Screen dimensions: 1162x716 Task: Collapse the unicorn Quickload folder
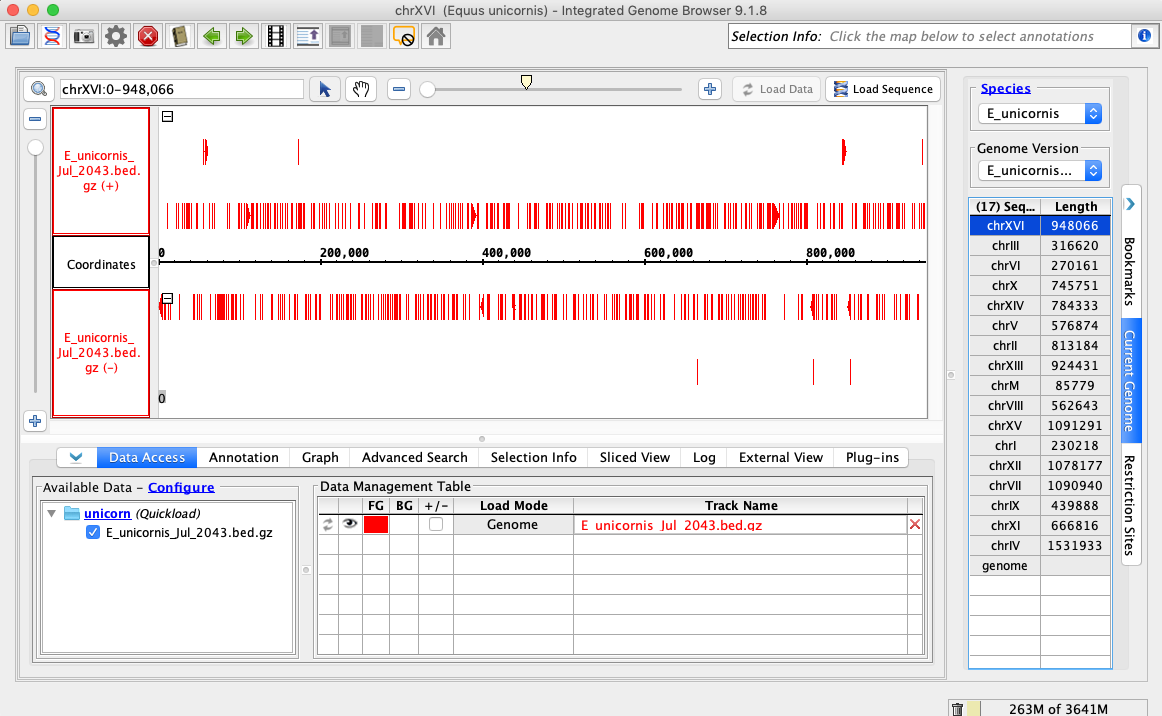(52, 513)
